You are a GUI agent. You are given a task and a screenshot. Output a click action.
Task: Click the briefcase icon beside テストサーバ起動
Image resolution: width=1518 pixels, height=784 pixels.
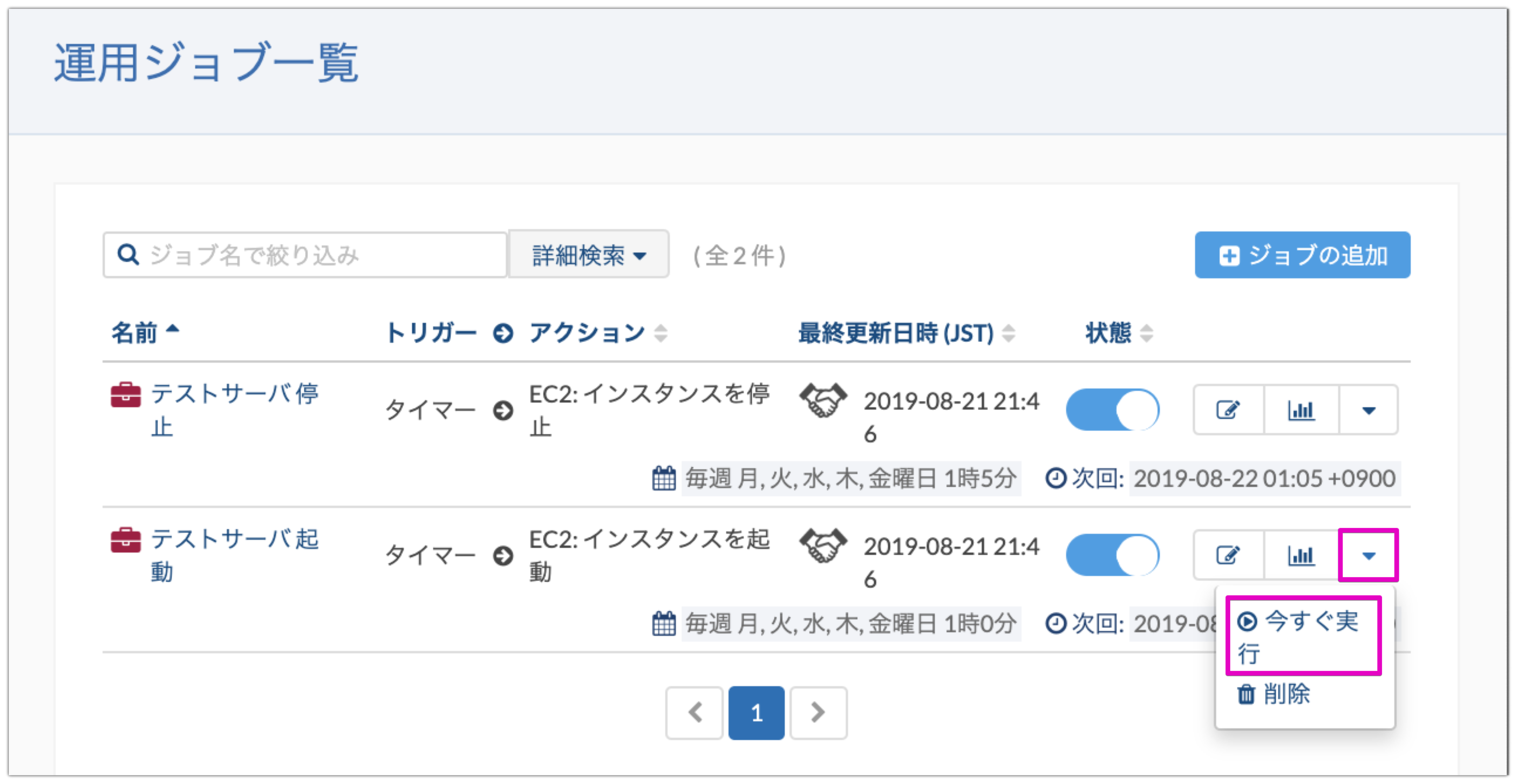point(125,540)
